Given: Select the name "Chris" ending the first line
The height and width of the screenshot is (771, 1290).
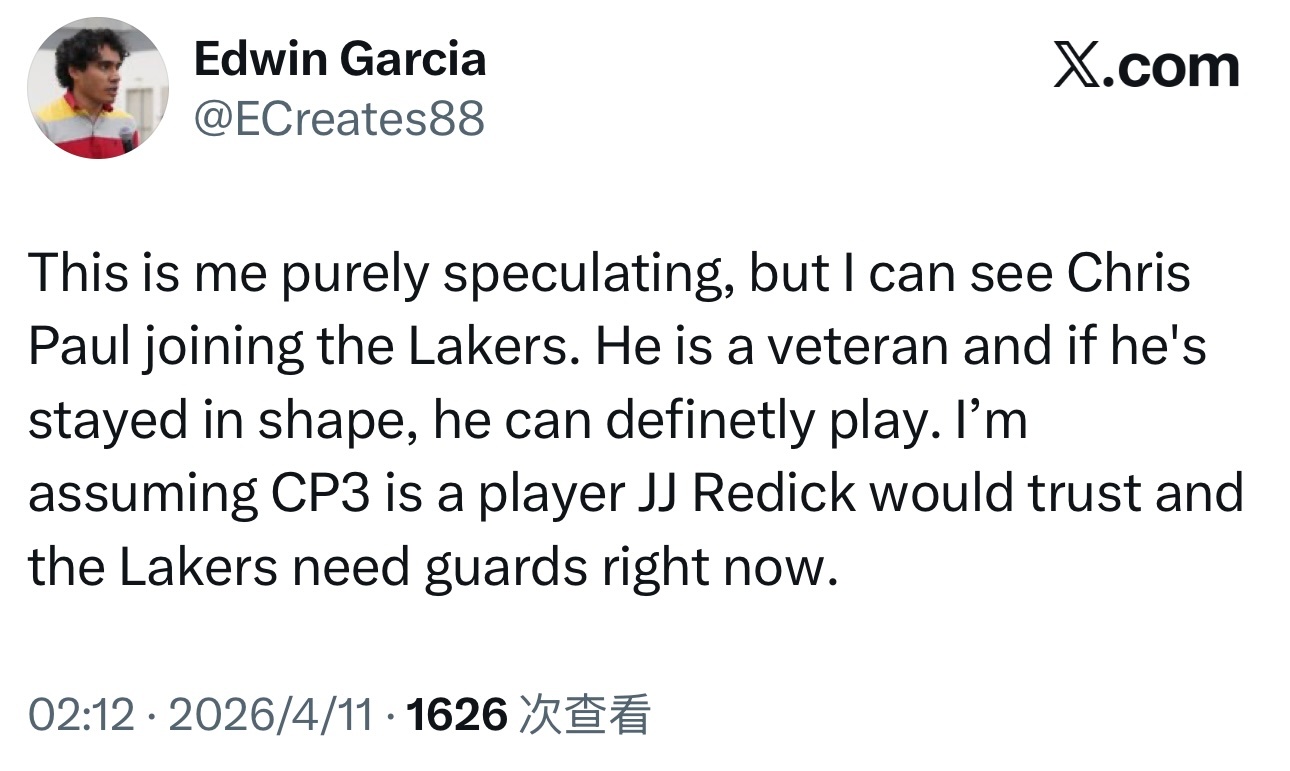Looking at the screenshot, I should click(x=1129, y=272).
